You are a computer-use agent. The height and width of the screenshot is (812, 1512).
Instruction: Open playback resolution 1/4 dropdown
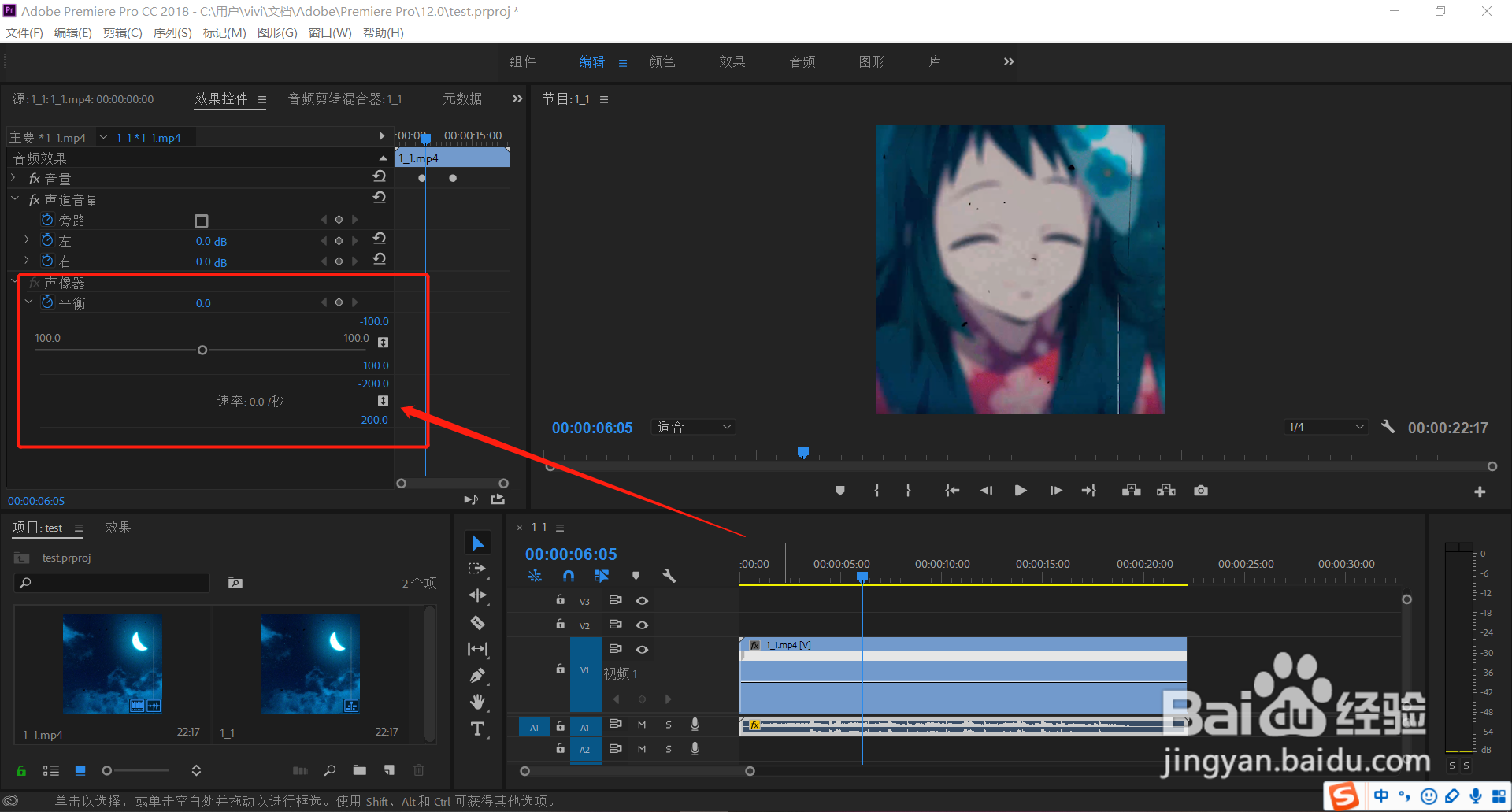pyautogui.click(x=1325, y=427)
